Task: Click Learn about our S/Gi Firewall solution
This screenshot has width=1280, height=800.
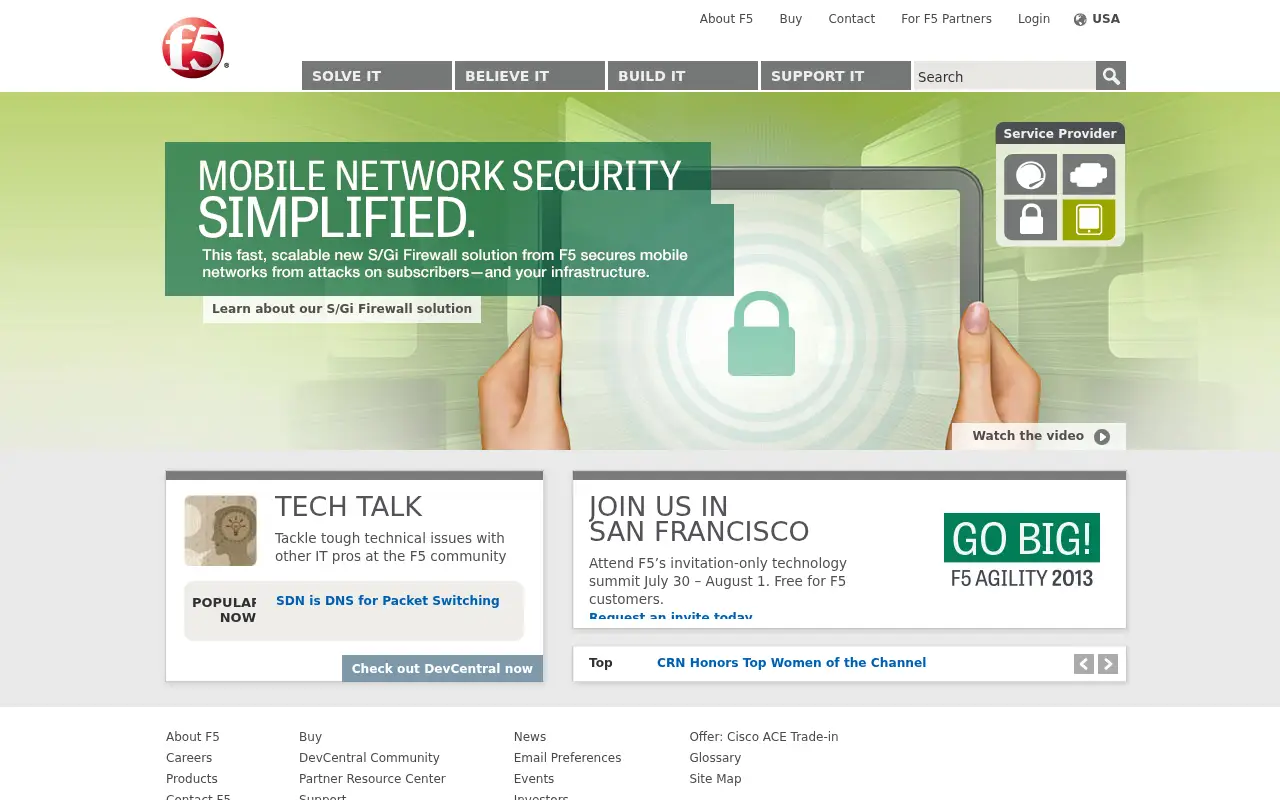Action: 342,309
